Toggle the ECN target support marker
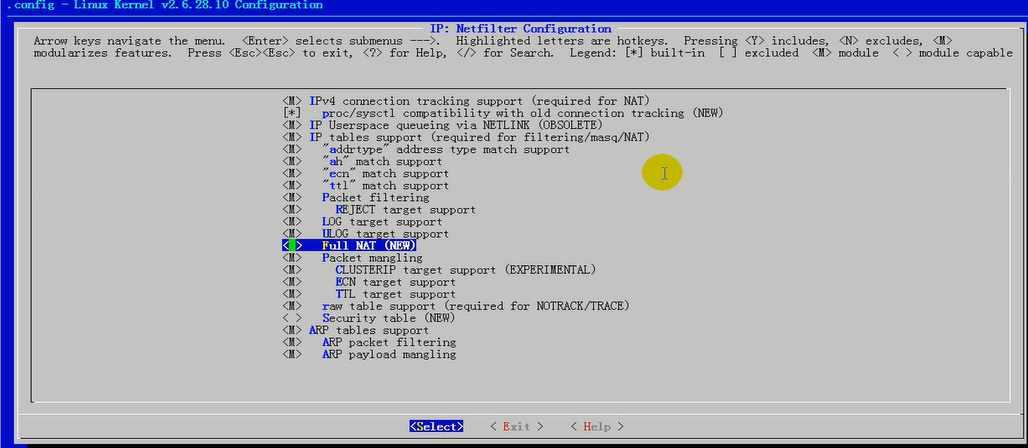The width and height of the screenshot is (1028, 448). [x=292, y=282]
